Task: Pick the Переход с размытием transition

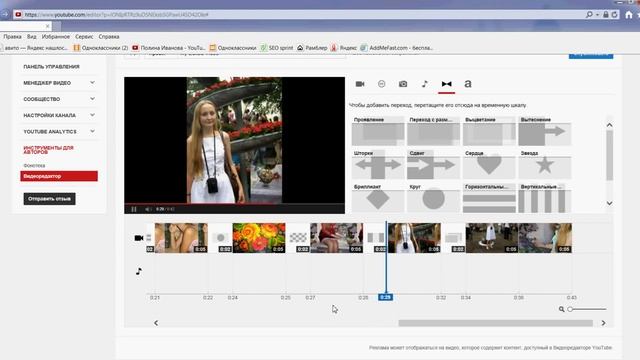Action: point(433,131)
